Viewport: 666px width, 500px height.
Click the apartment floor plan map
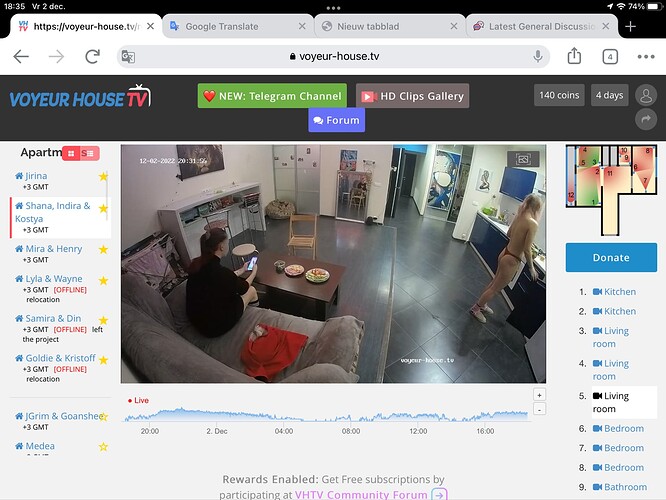611,190
